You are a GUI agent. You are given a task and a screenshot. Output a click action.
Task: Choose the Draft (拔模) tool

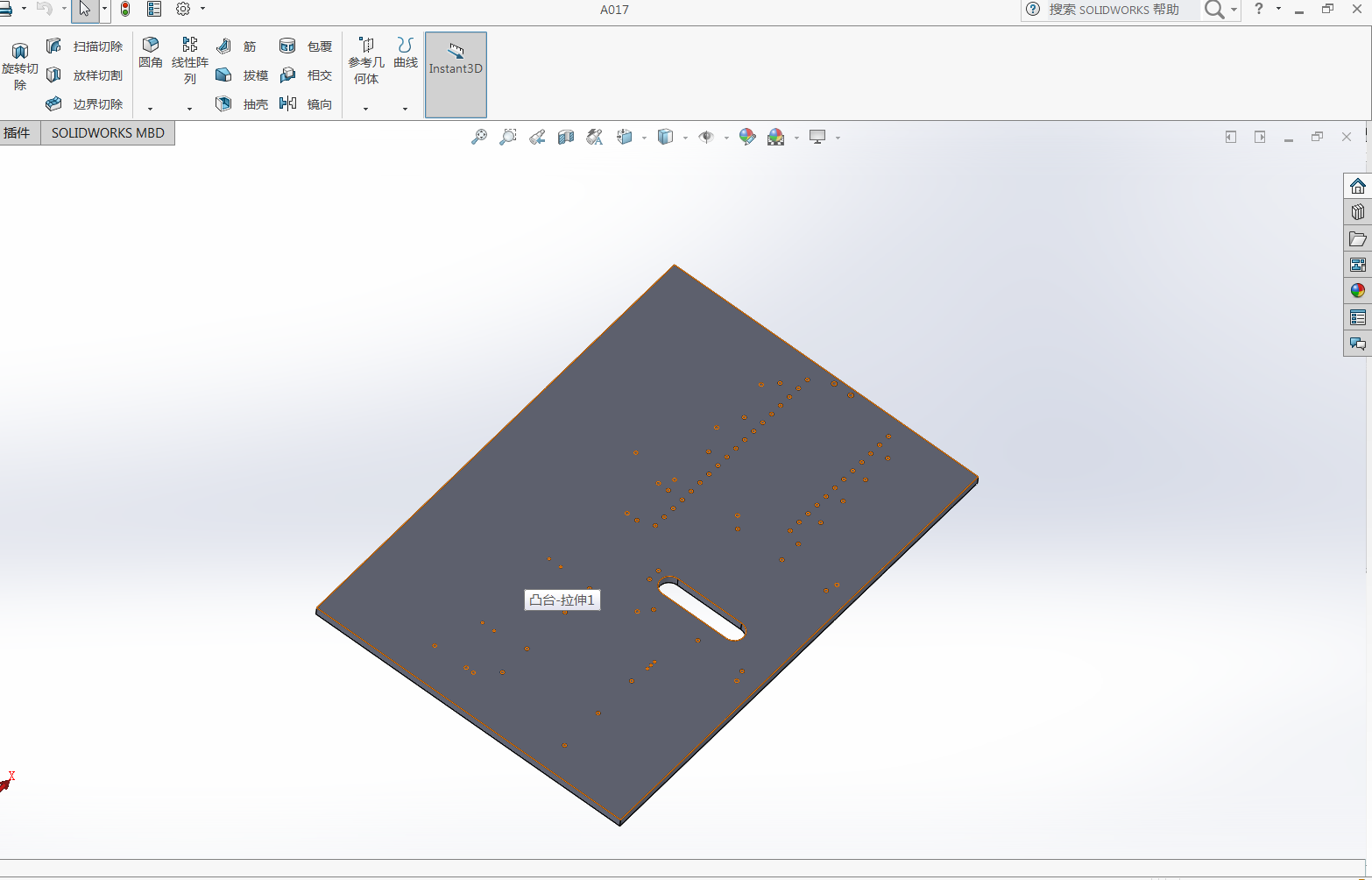click(224, 75)
